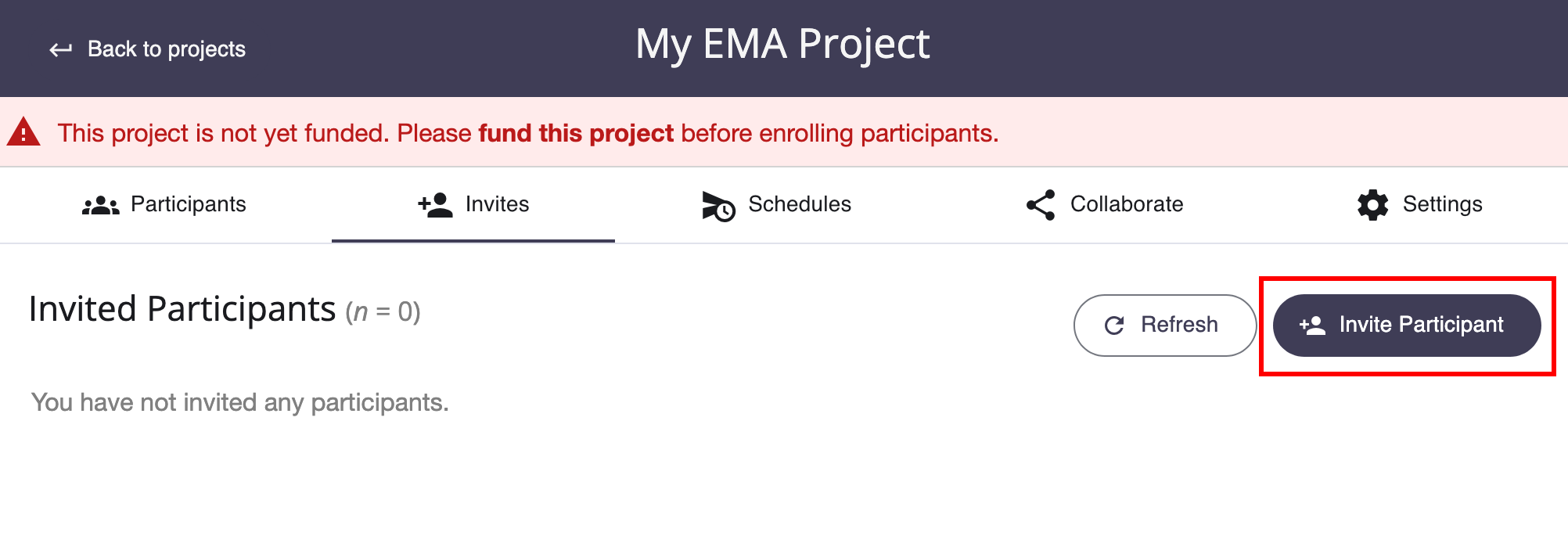Open the Settings tab
This screenshot has width=1568, height=554.
(1419, 204)
